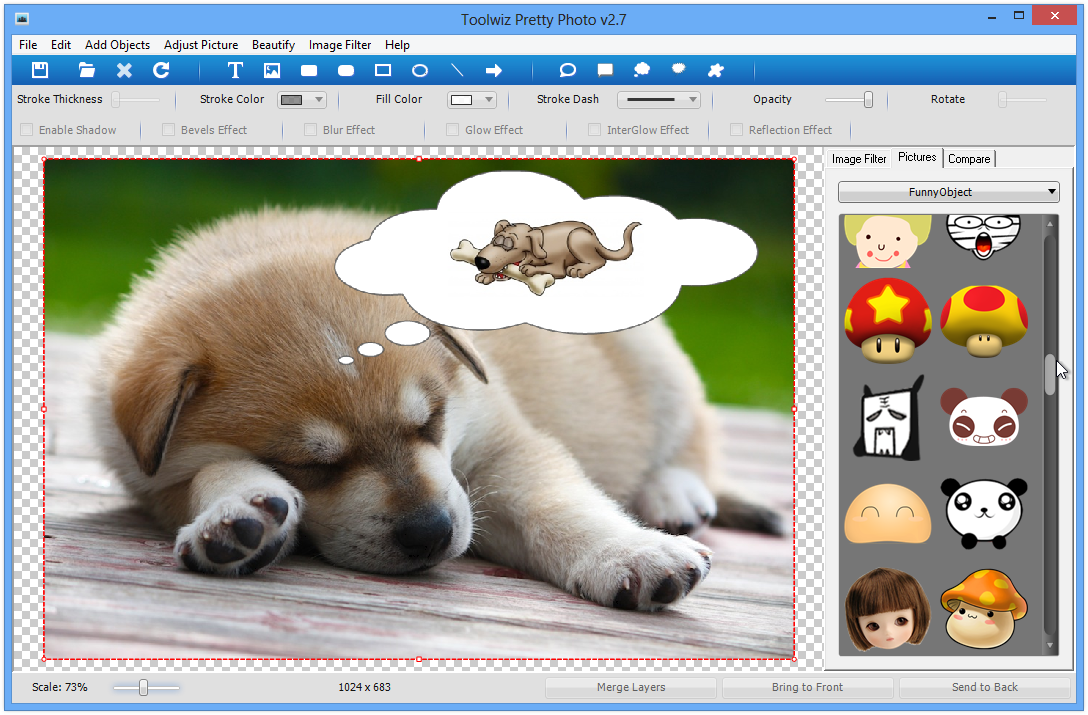
Task: Pick the red star mushroom sticker
Action: pos(887,320)
